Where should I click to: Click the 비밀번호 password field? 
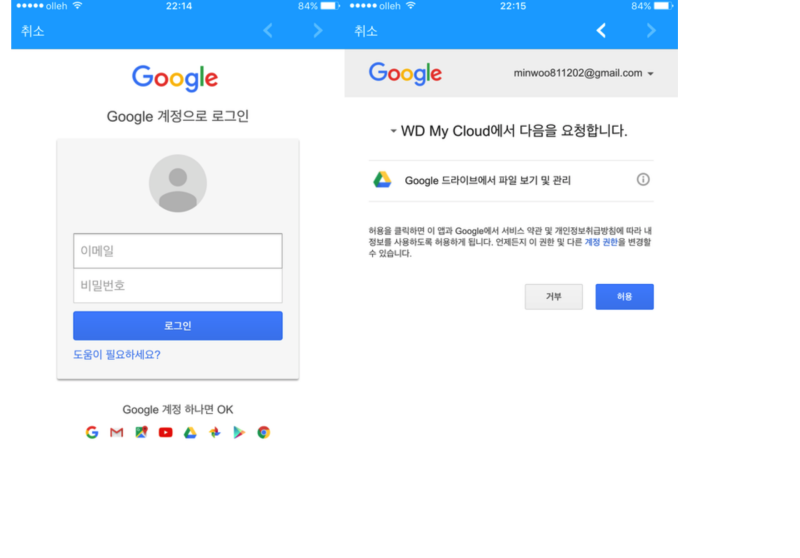click(178, 286)
